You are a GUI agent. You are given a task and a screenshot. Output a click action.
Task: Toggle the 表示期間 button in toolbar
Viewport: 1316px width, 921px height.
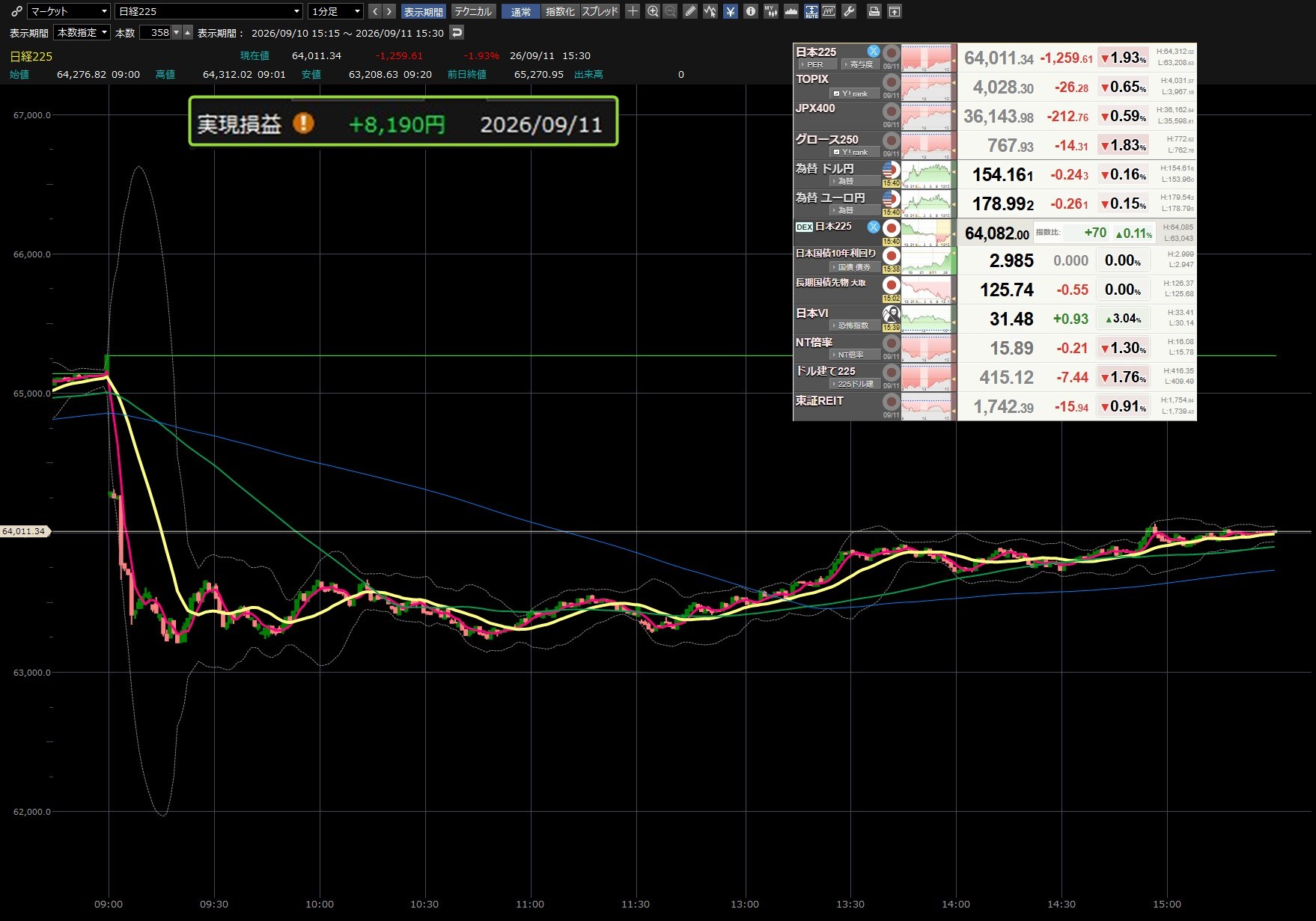coord(424,11)
